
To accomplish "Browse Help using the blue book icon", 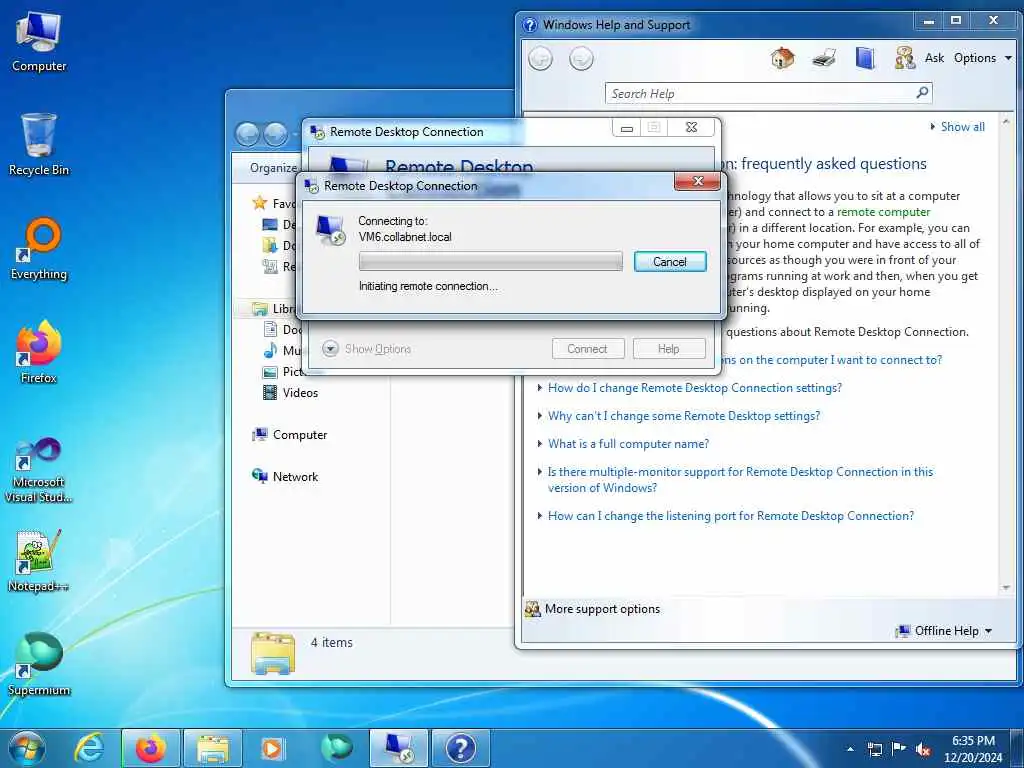I will [x=865, y=58].
